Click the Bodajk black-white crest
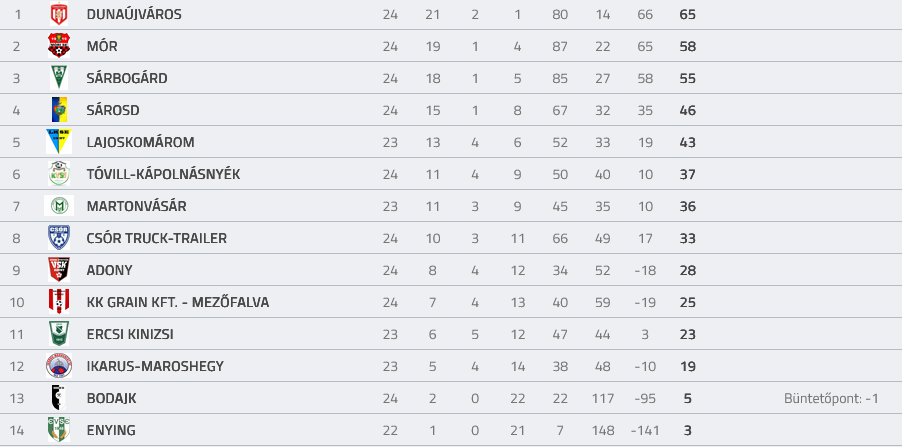This screenshot has width=902, height=447. pos(59,398)
